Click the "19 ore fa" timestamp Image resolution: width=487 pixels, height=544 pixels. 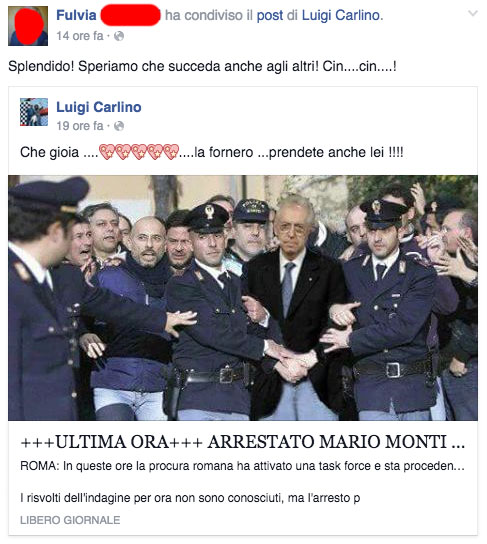pos(80,126)
